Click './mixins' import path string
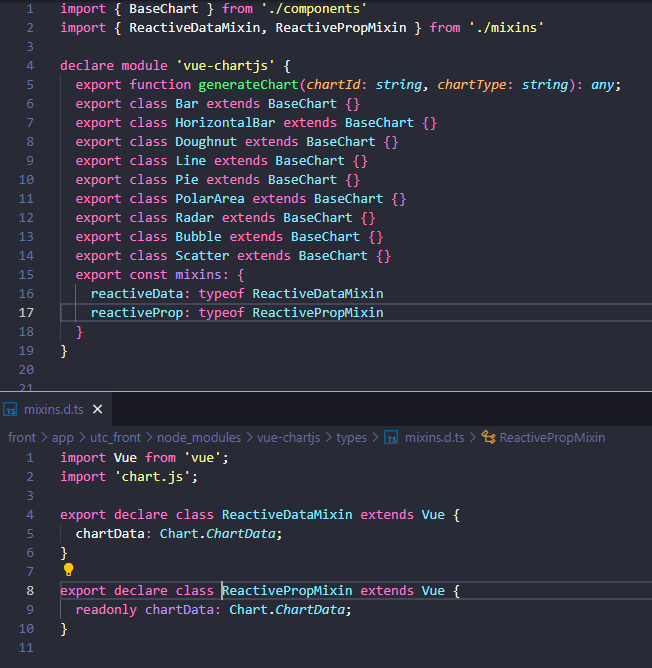Screen dimensions: 652x668 pyautogui.click(x=506, y=28)
